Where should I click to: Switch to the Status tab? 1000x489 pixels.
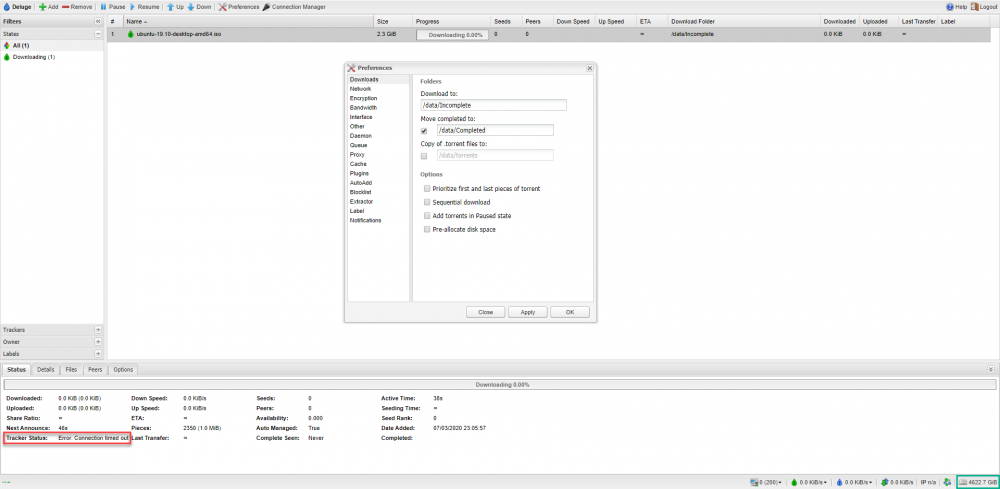[17, 369]
